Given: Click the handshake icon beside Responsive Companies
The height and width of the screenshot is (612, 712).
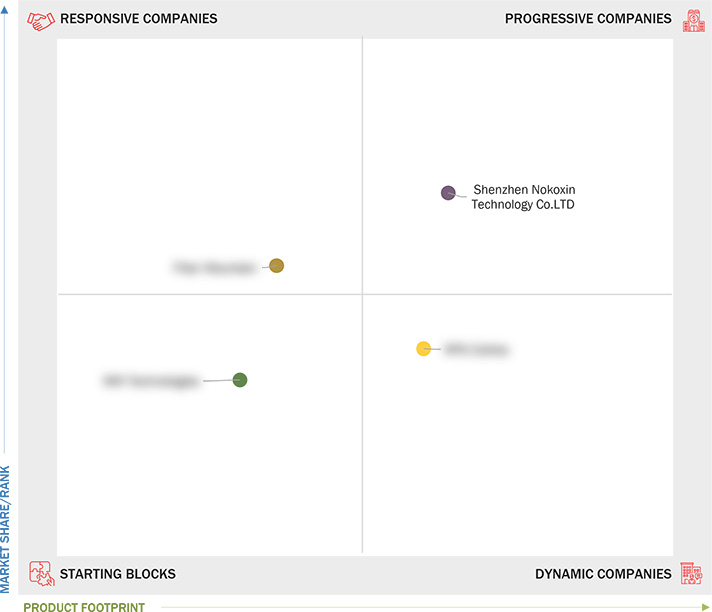Looking at the screenshot, I should [x=41, y=21].
